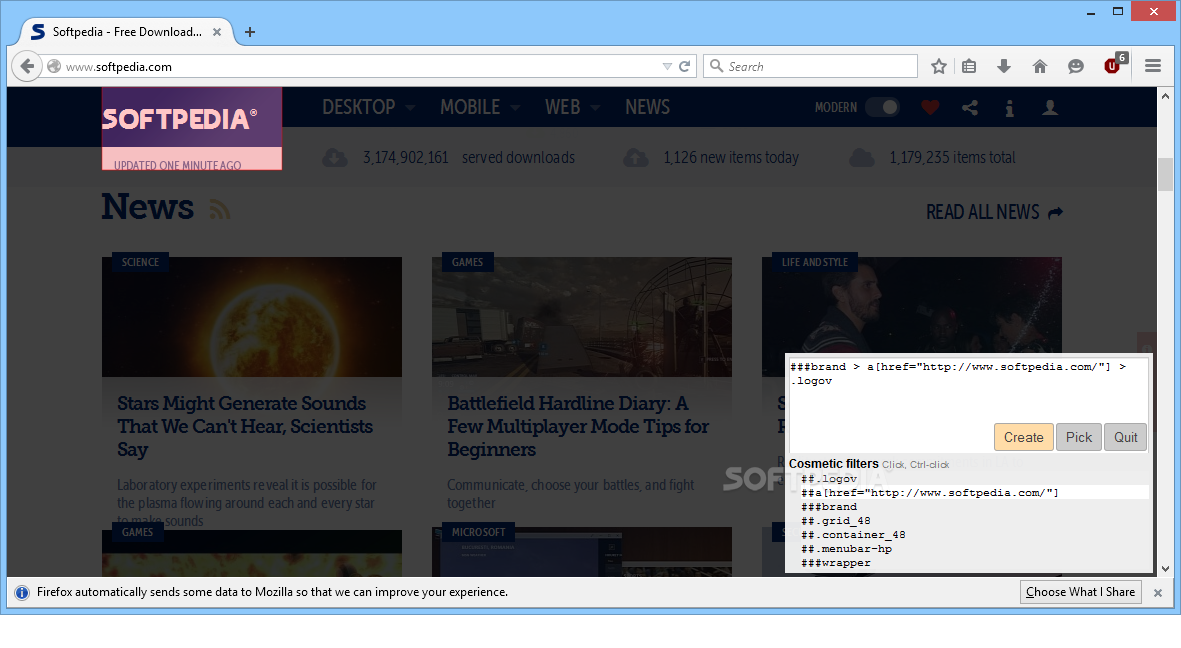This screenshot has width=1181, height=648.
Task: Open the URL history dropdown arrow
Action: pyautogui.click(x=667, y=66)
